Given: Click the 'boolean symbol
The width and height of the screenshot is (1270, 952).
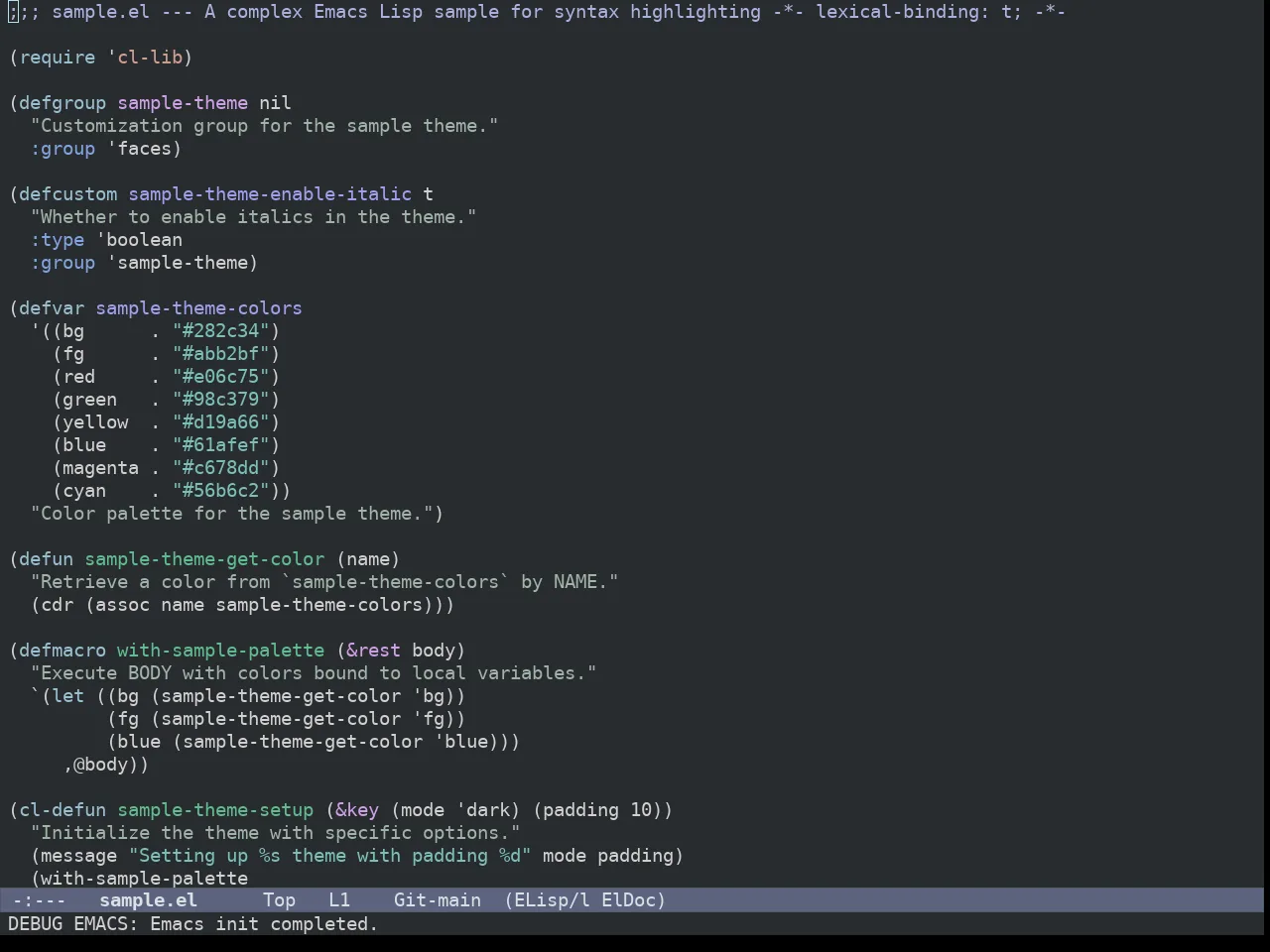Looking at the screenshot, I should pos(139,240).
